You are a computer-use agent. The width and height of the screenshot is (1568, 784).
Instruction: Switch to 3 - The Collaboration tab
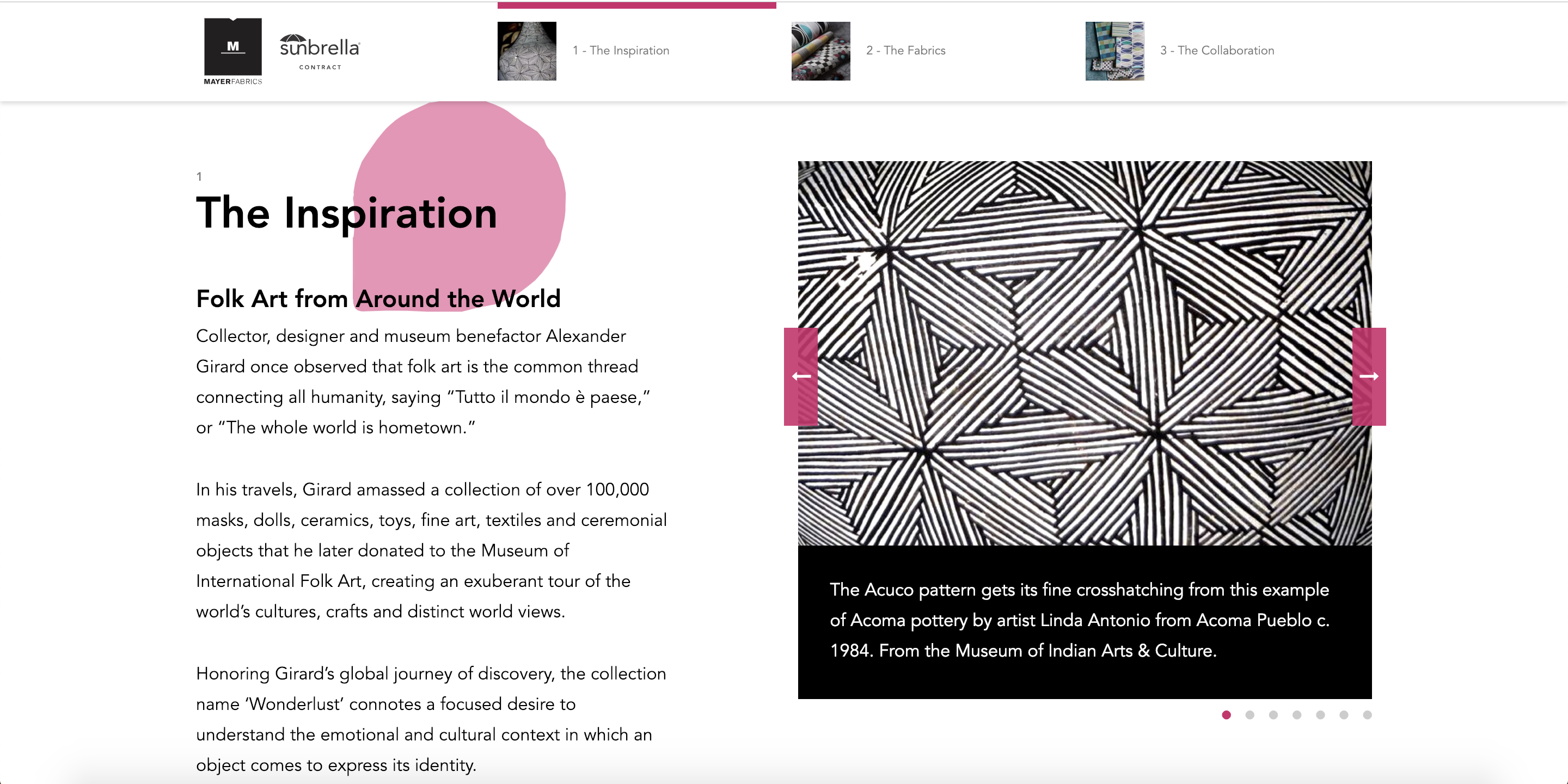coord(1216,51)
